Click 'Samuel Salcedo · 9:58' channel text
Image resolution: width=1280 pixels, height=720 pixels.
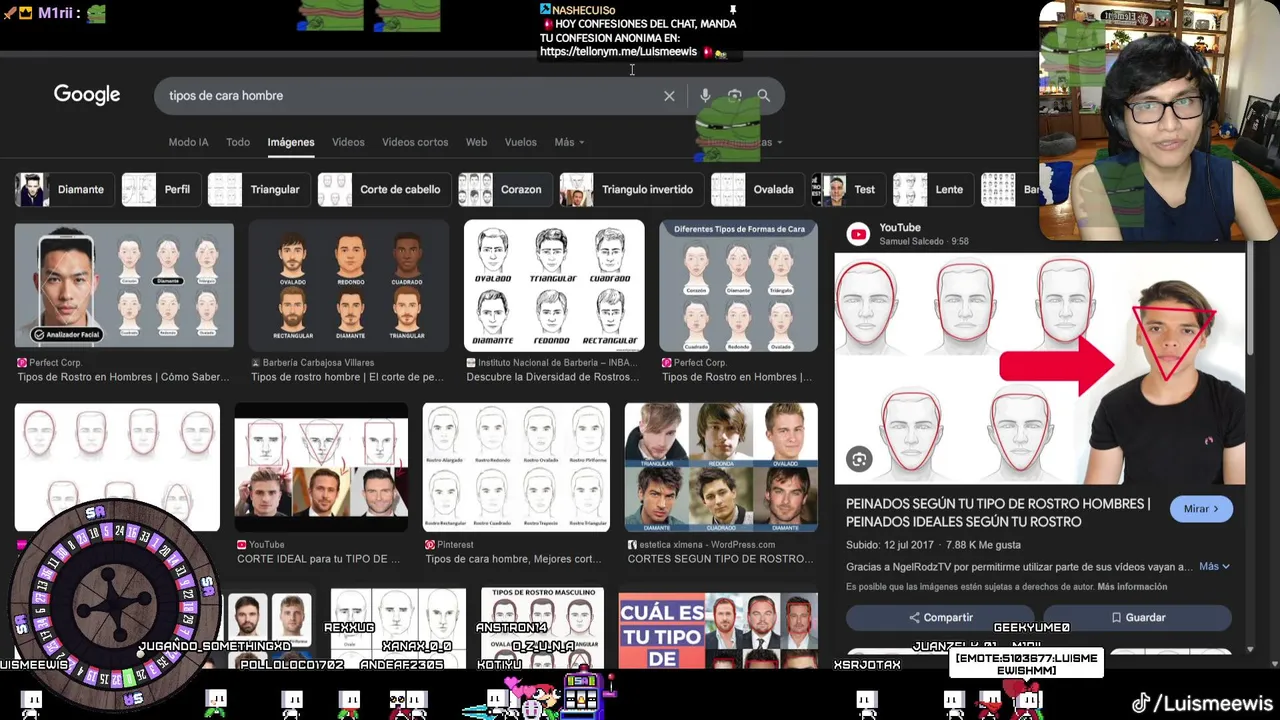(924, 242)
